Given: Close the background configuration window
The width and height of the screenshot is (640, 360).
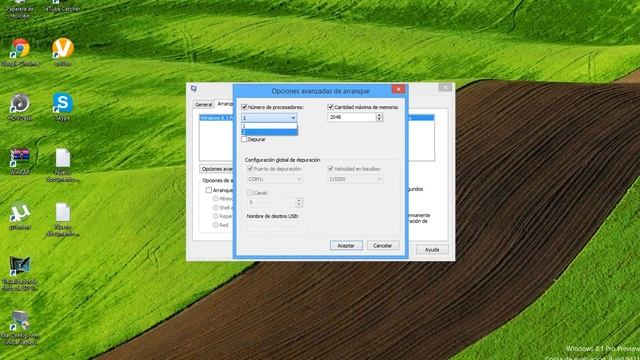Looking at the screenshot, I should tap(445, 87).
